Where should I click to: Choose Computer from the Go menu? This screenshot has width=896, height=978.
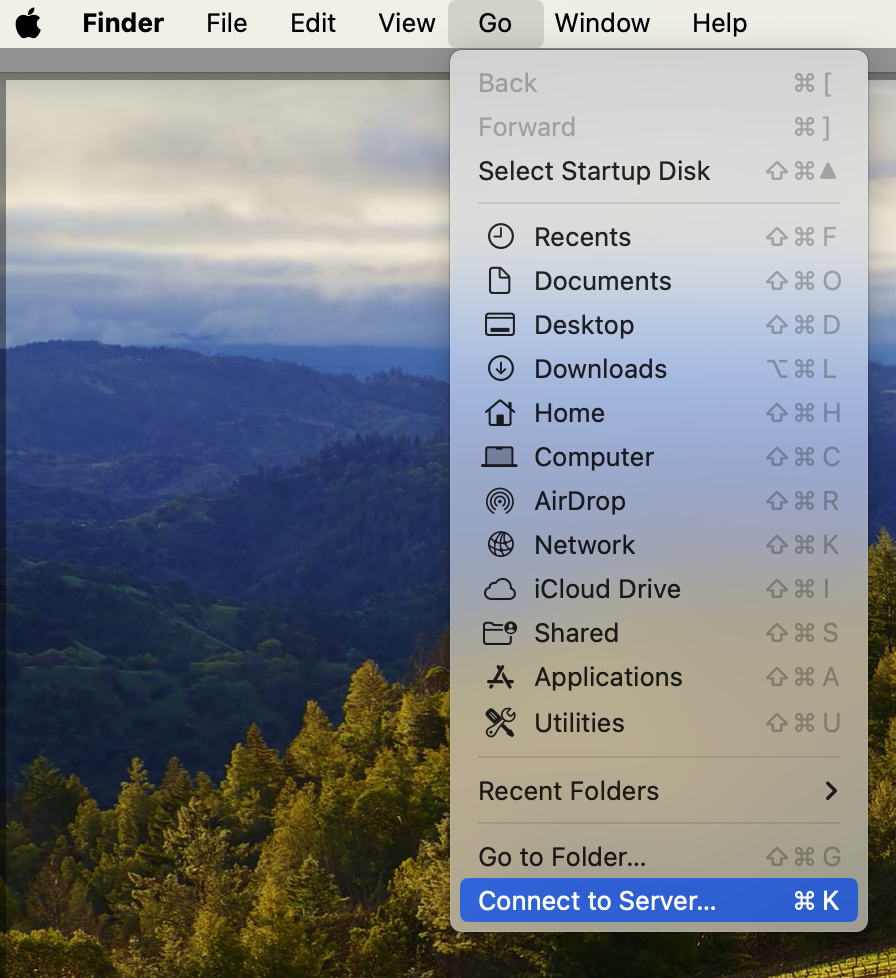click(x=594, y=457)
